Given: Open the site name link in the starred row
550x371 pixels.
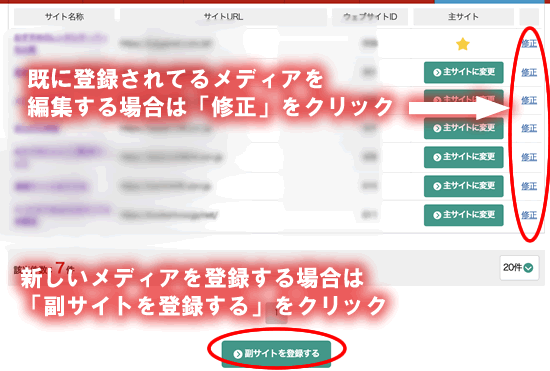Looking at the screenshot, I should (60, 44).
